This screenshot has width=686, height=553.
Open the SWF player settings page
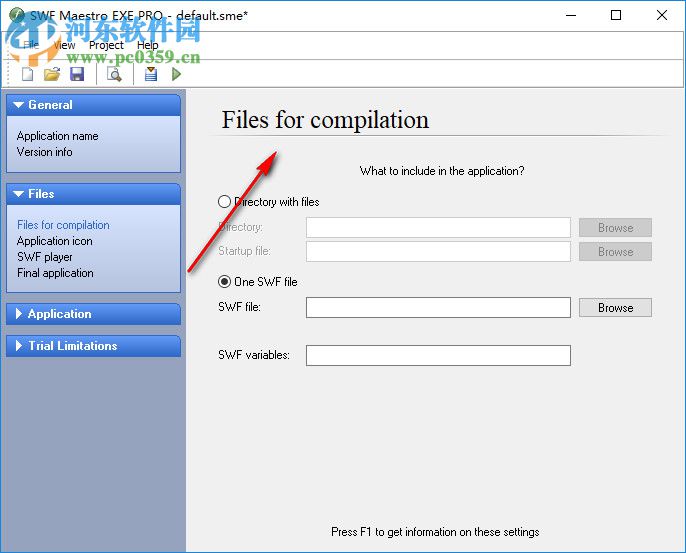pos(45,257)
